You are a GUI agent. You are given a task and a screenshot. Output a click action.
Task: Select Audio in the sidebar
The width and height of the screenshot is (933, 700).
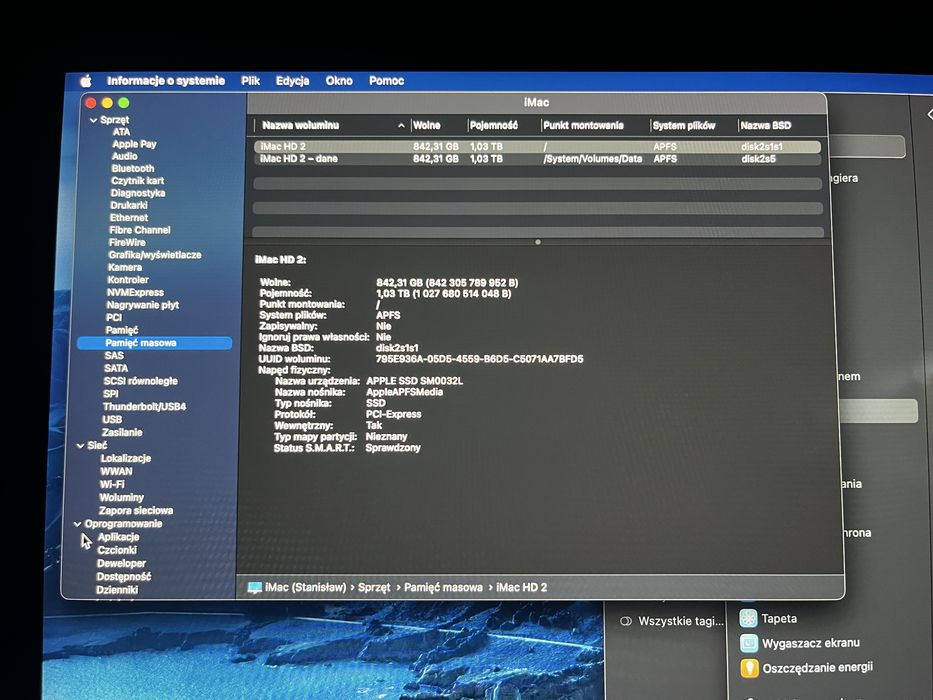pos(124,156)
